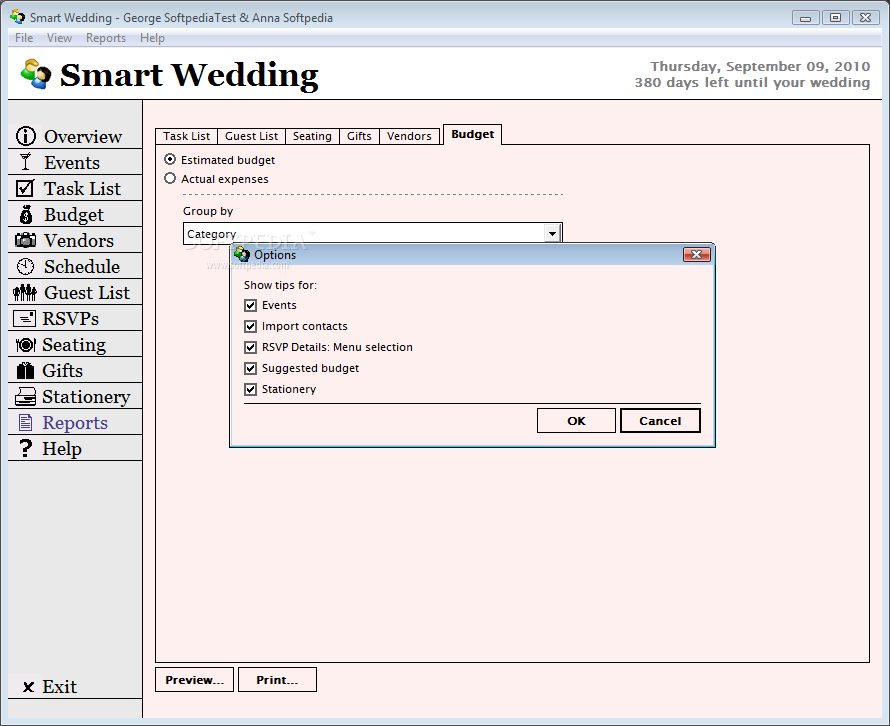
Task: Toggle RSVP Details: Menu selection checkbox
Action: coord(250,347)
